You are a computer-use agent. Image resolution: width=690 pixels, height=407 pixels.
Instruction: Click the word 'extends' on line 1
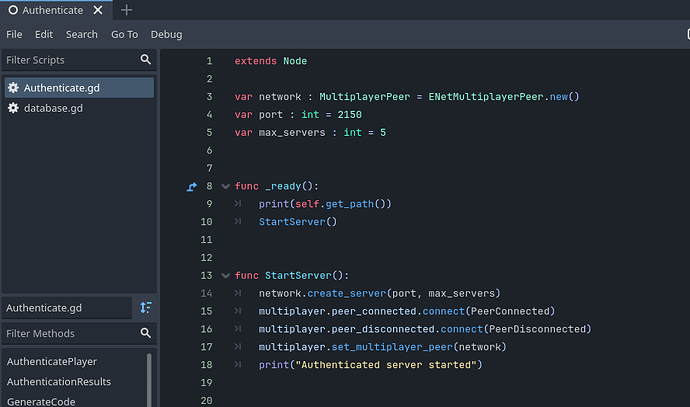point(255,61)
